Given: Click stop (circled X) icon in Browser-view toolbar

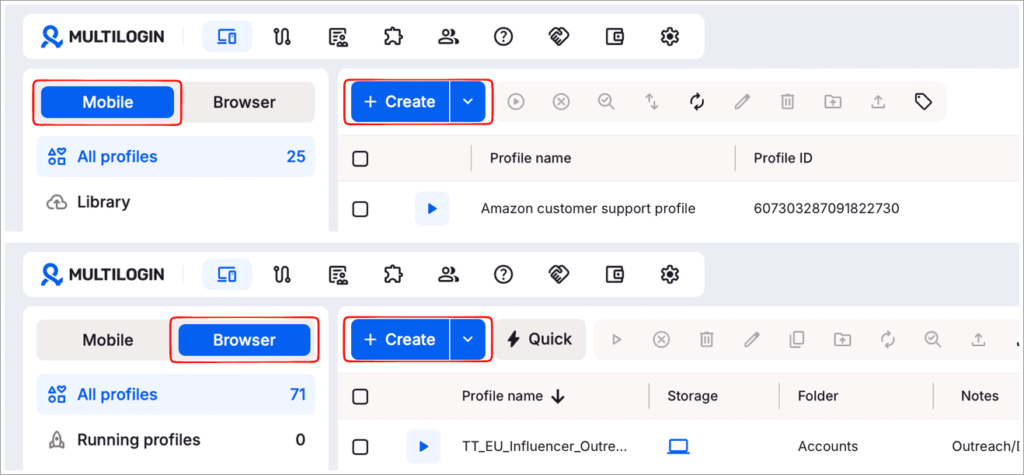Looking at the screenshot, I should 662,339.
